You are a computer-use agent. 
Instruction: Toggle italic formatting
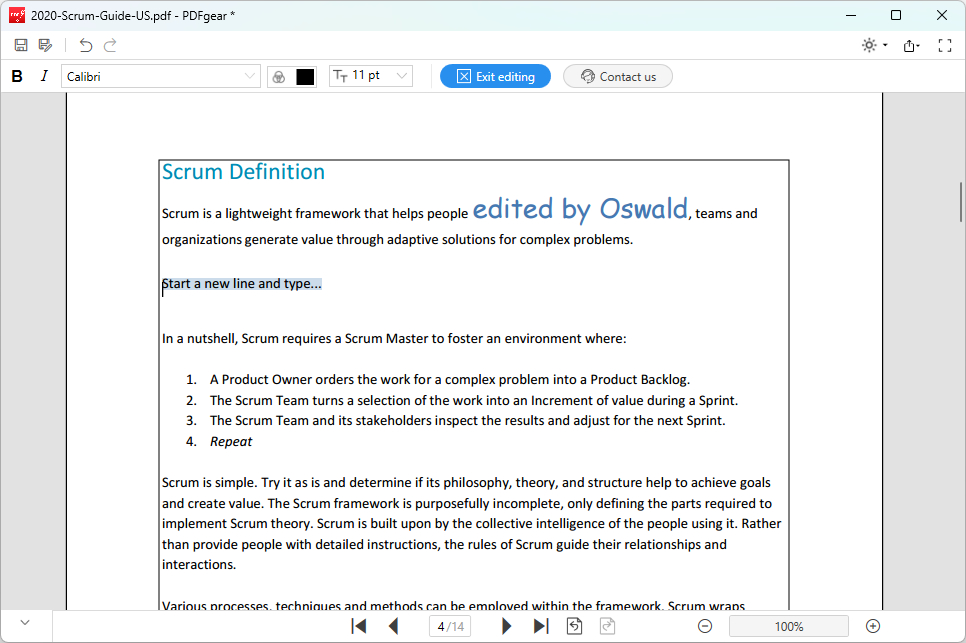coord(44,76)
